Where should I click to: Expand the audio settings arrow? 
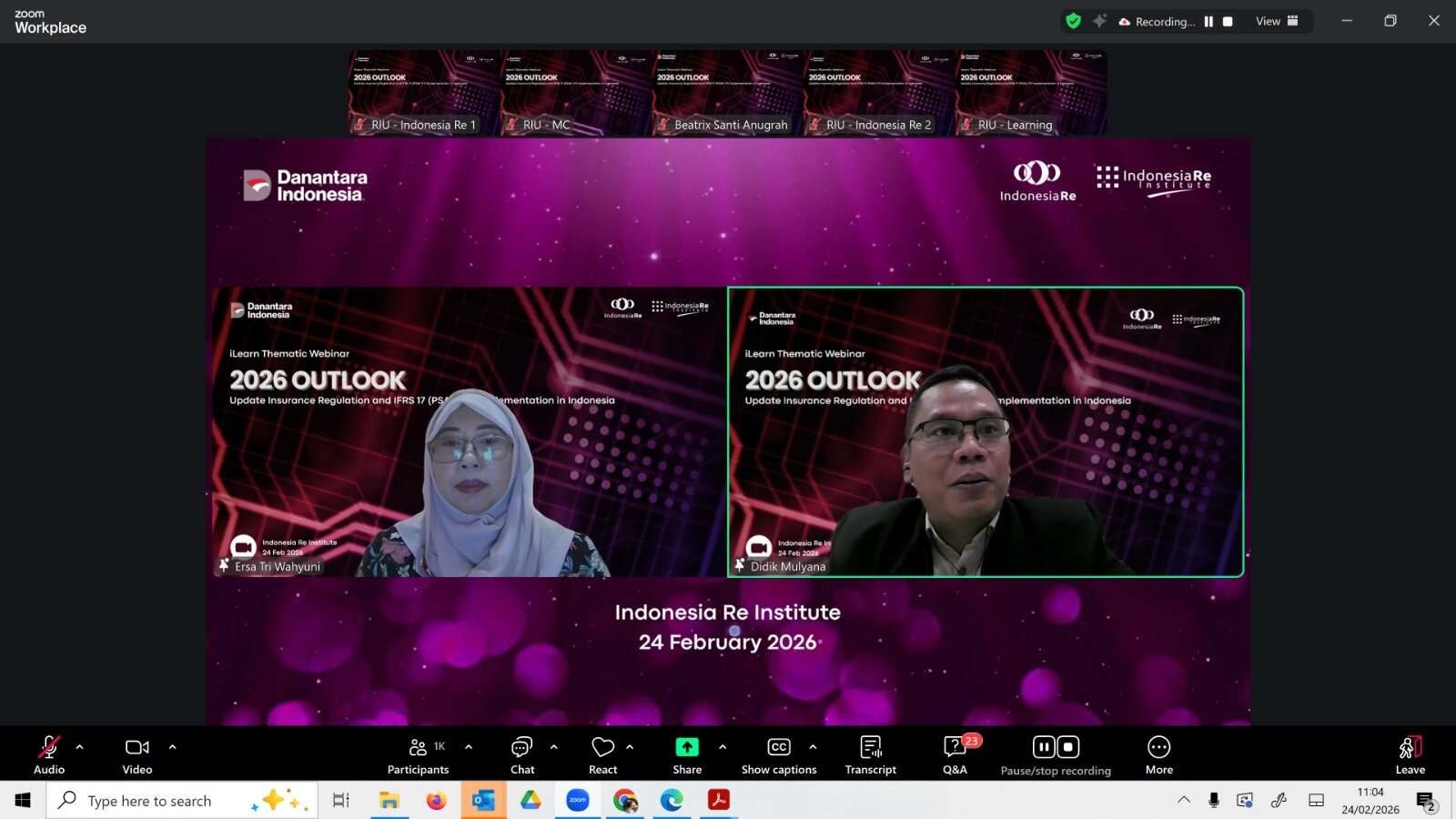(80, 747)
